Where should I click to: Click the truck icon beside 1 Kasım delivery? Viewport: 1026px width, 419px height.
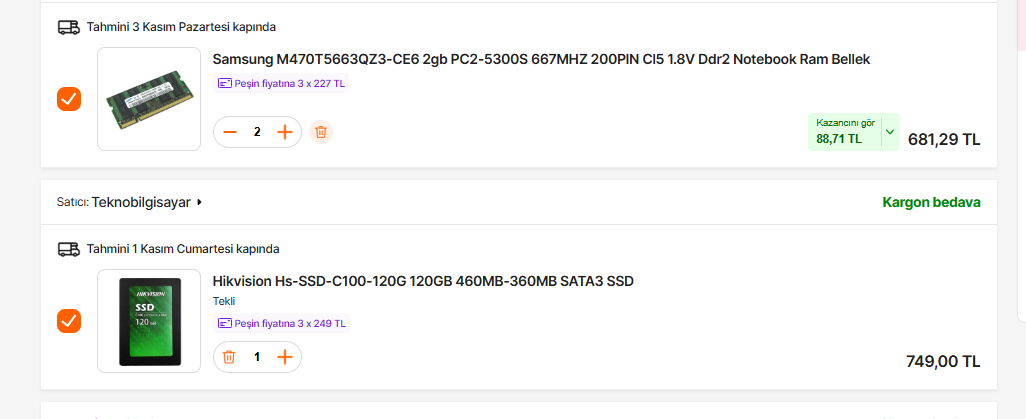pos(69,249)
